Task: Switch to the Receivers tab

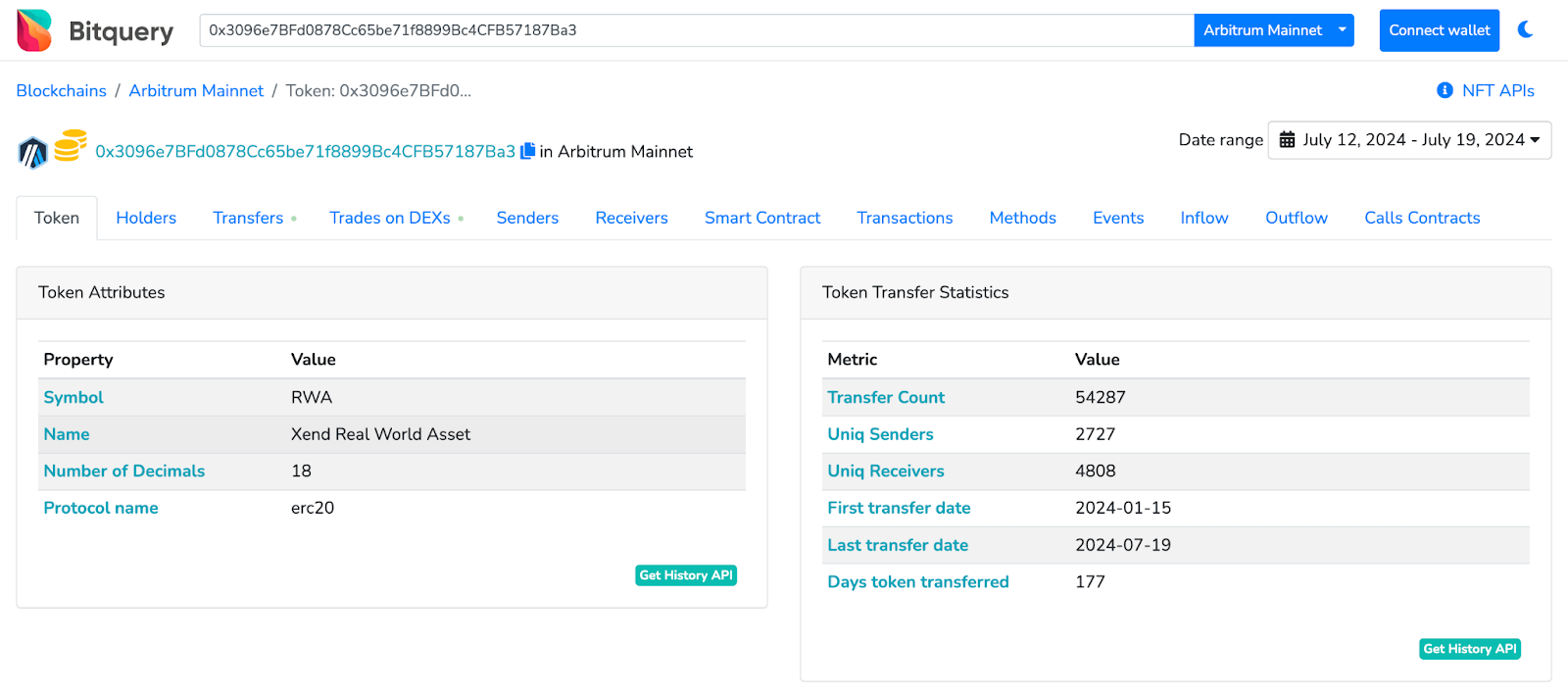Action: 631,218
